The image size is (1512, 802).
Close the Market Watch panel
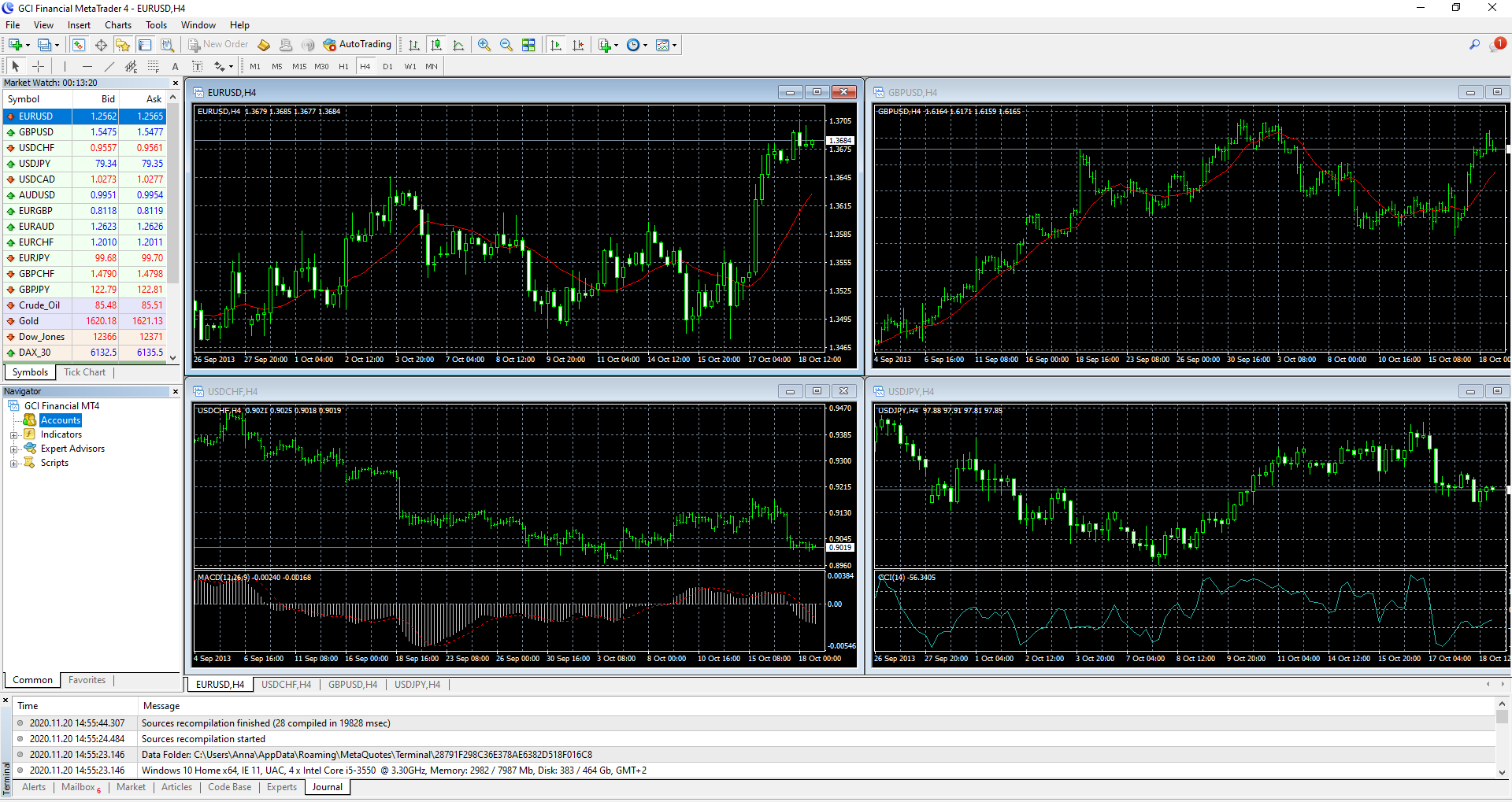pos(175,83)
